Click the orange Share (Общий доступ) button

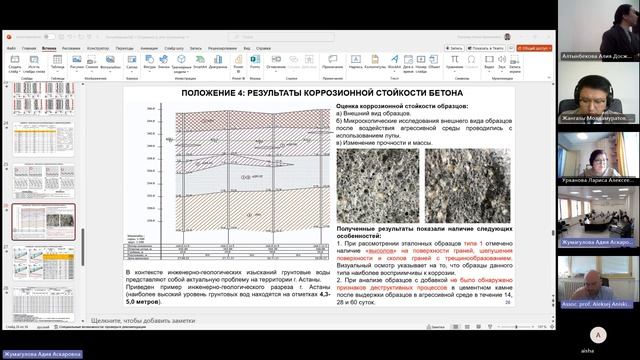pos(534,48)
